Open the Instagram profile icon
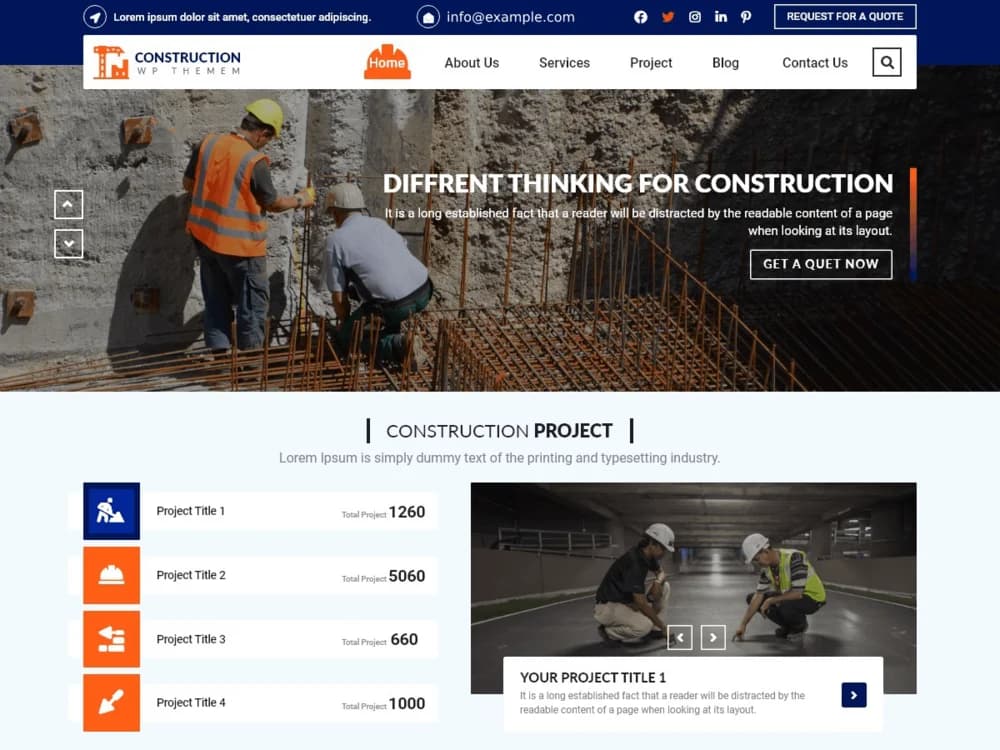 [694, 17]
